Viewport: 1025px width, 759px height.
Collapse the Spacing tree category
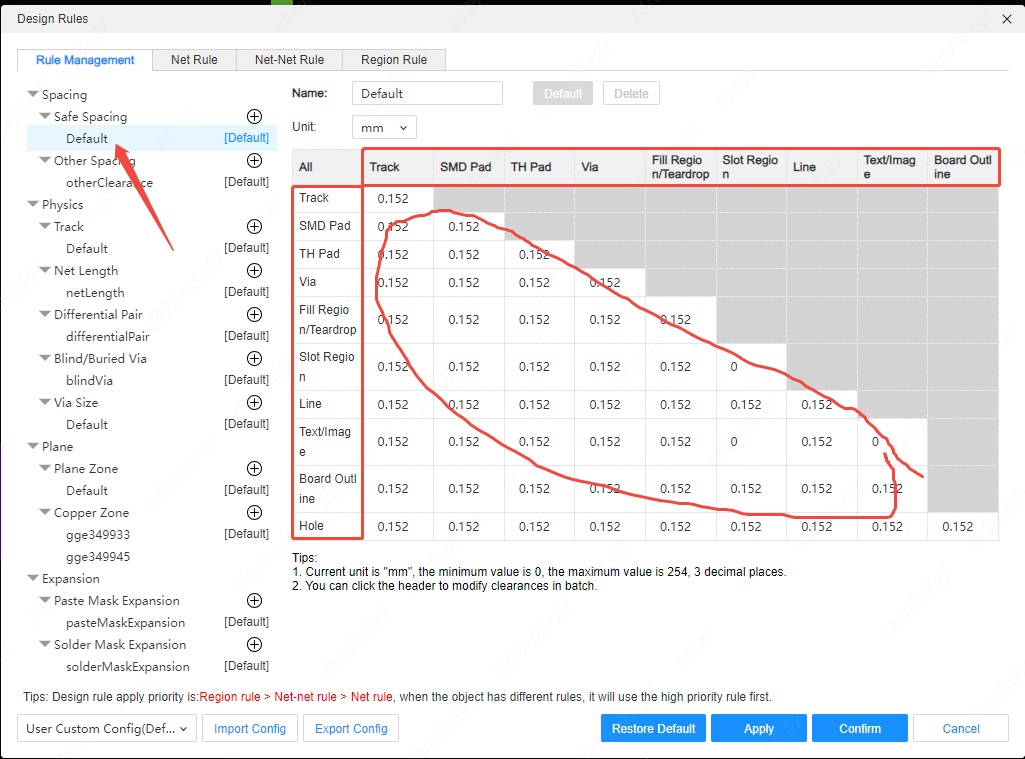click(33, 95)
